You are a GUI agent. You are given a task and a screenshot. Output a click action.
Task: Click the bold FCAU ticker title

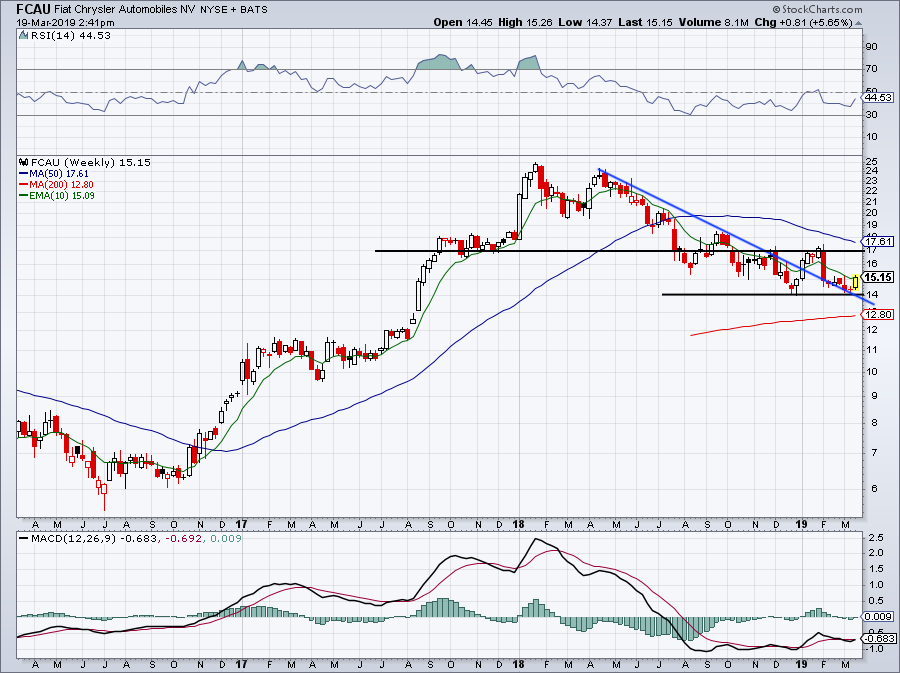coord(33,9)
